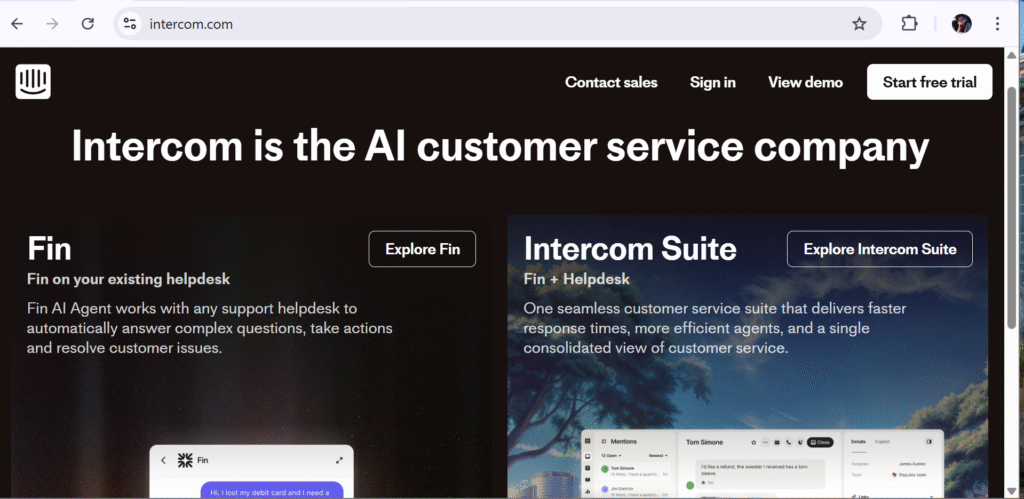Click the scrollbar down arrow
The image size is (1024, 499).
pos(1012,492)
